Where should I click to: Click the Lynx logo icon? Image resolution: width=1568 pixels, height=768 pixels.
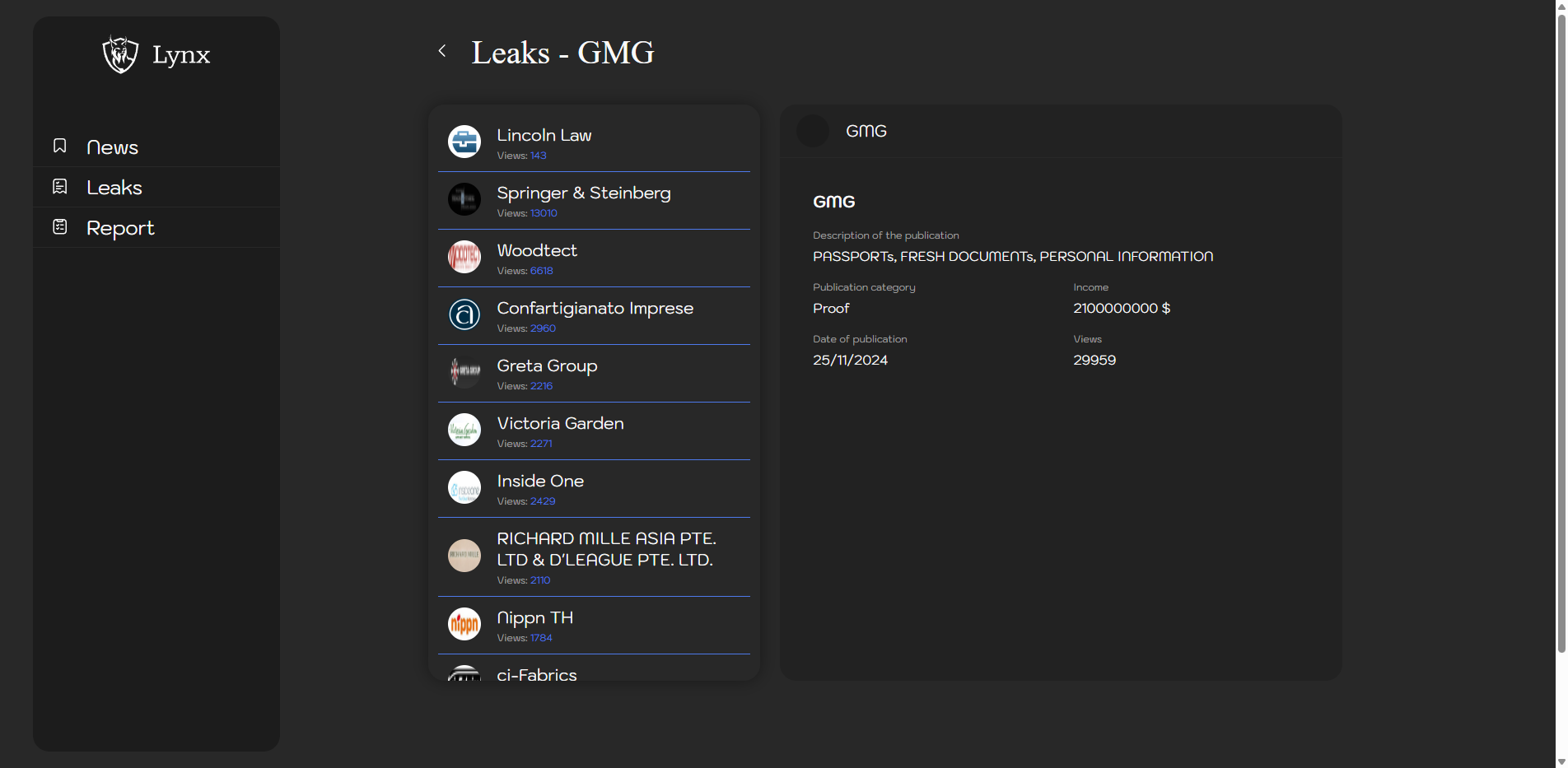pyautogui.click(x=120, y=54)
